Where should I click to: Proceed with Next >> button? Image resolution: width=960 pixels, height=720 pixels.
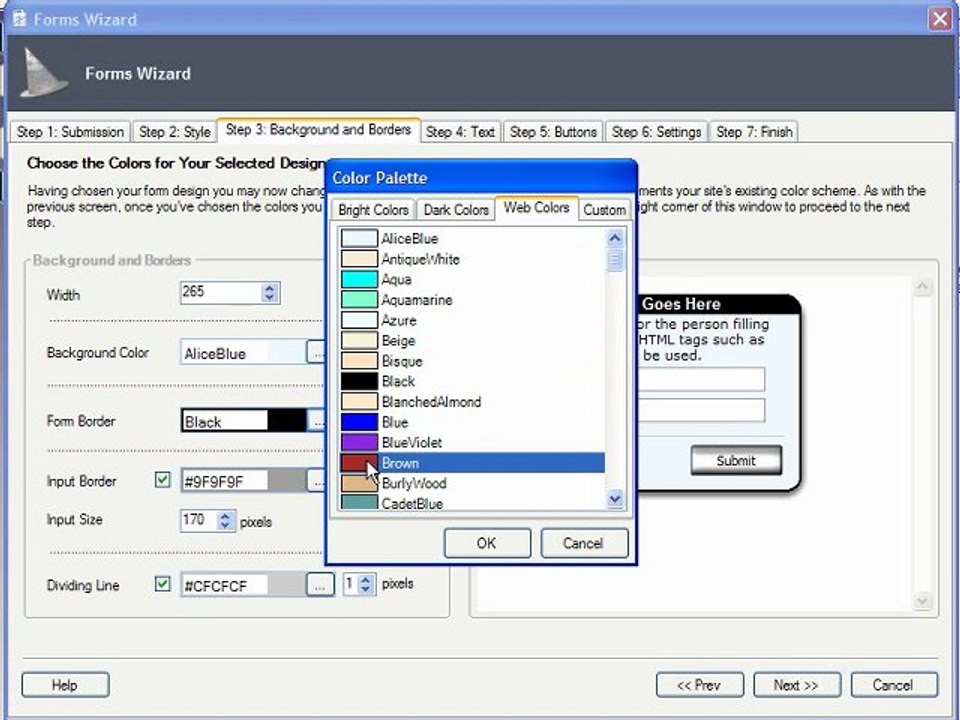(797, 684)
